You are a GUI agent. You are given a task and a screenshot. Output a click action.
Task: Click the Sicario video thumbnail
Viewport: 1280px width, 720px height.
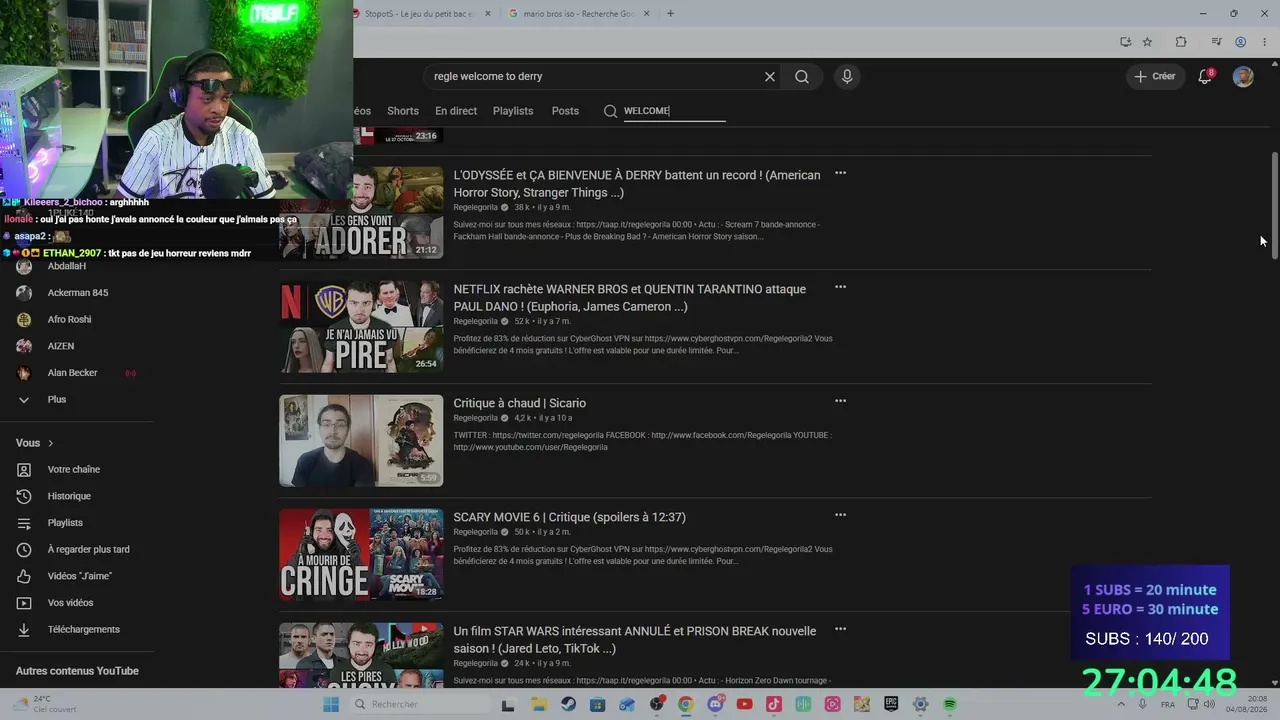pos(361,440)
